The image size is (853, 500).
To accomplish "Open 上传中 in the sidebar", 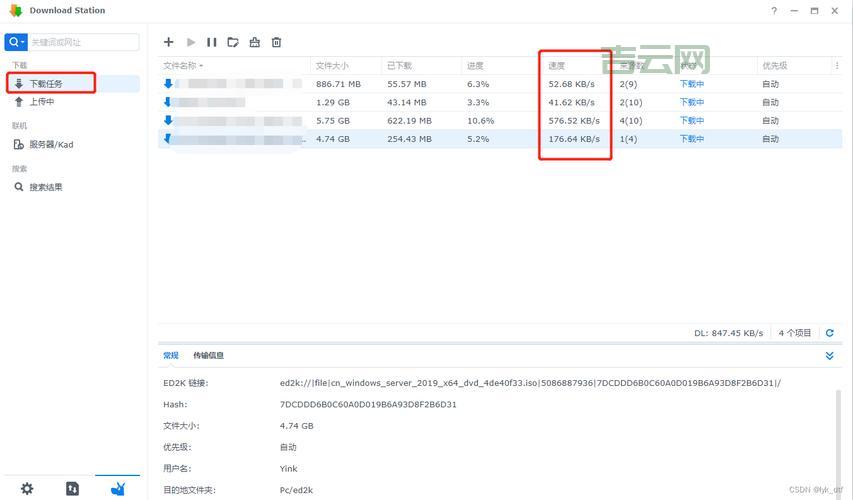I will click(41, 102).
